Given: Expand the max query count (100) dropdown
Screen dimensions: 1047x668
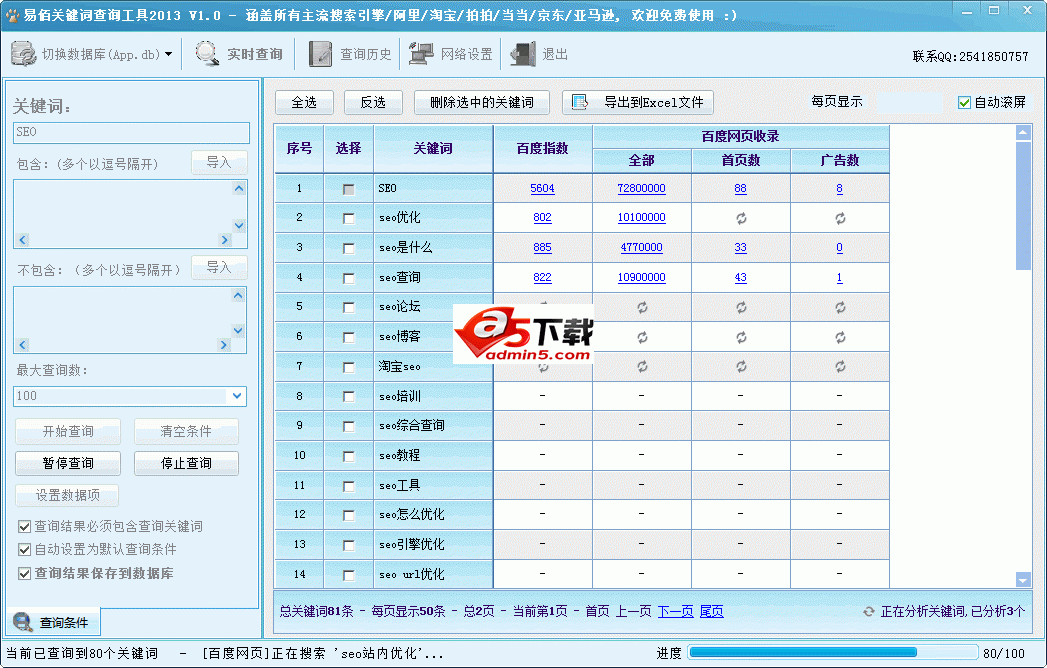Looking at the screenshot, I should point(237,396).
